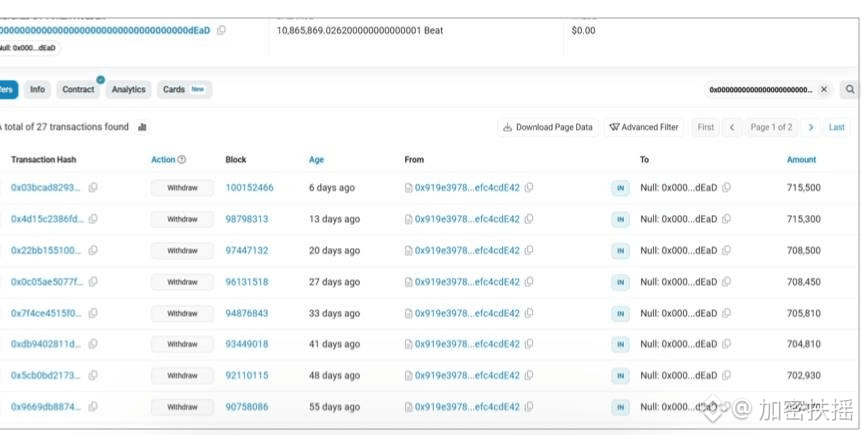The width and height of the screenshot is (861, 435).
Task: Copy the dEaD address at top
Action: [x=221, y=31]
